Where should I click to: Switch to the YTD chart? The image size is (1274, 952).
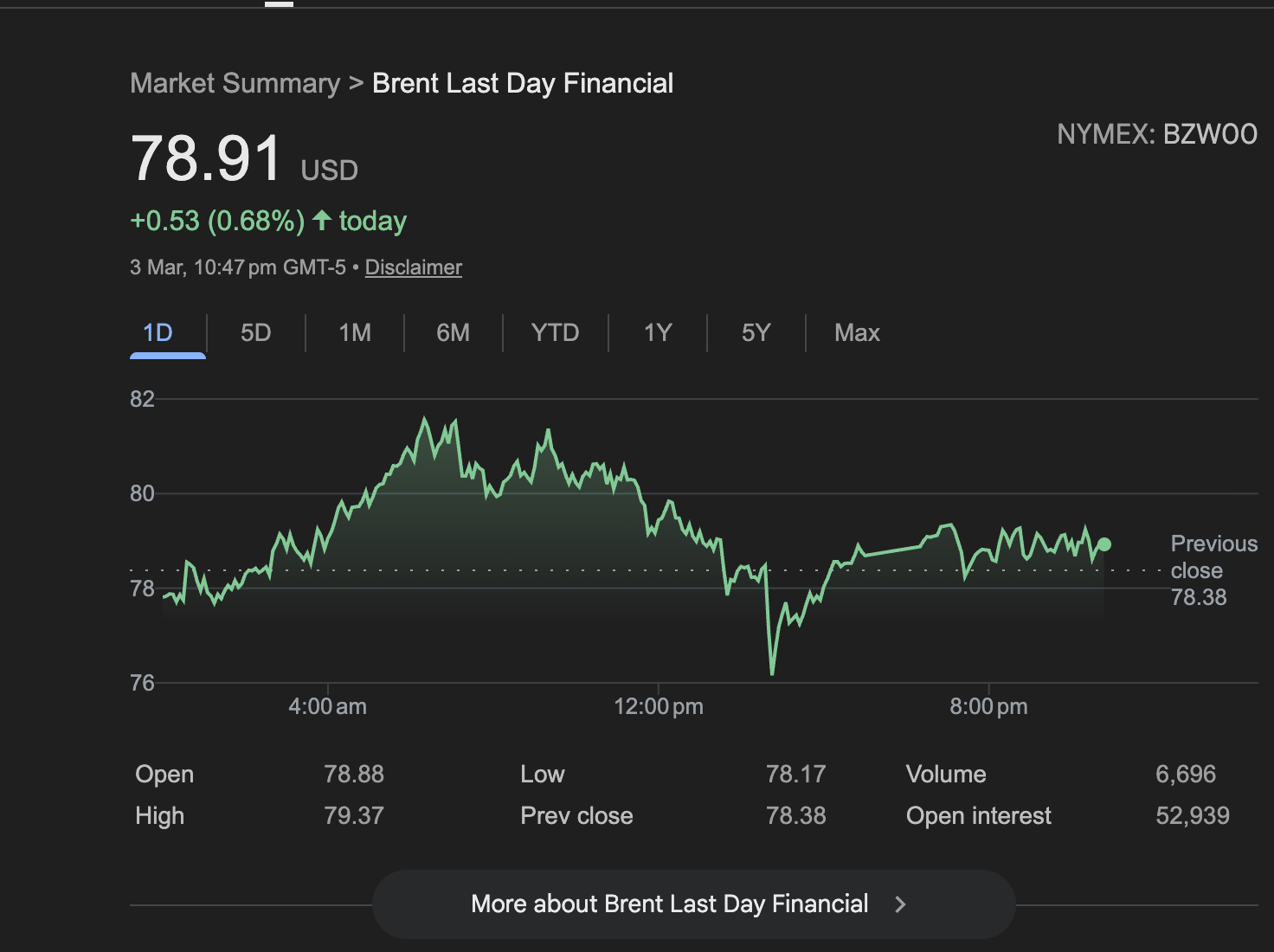[555, 332]
